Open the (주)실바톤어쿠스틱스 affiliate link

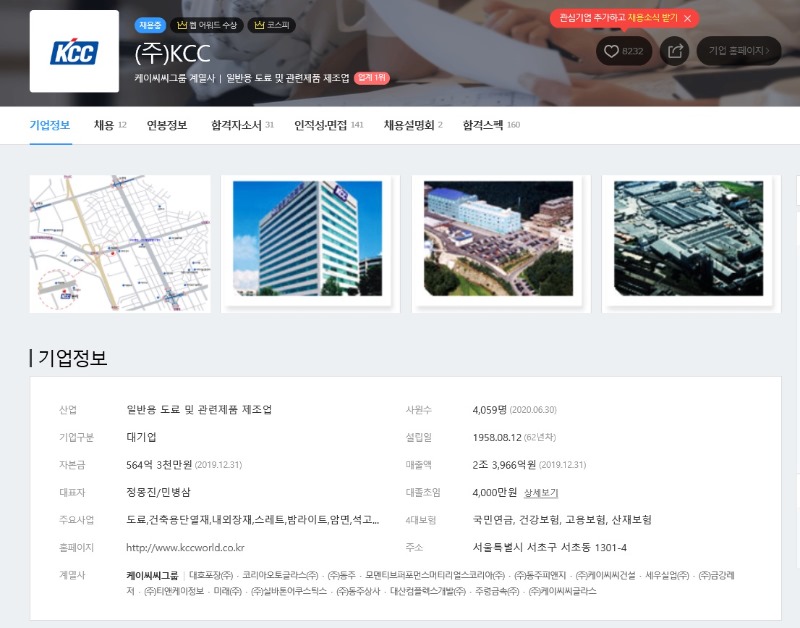point(289,591)
